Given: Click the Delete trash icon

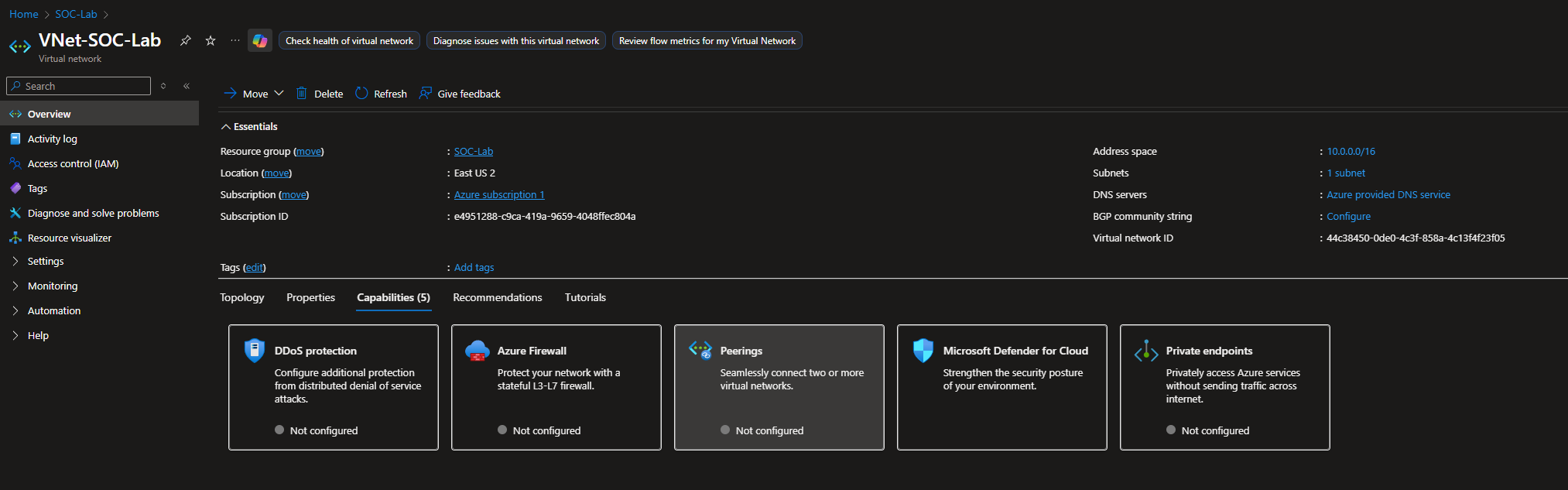Looking at the screenshot, I should click(302, 94).
